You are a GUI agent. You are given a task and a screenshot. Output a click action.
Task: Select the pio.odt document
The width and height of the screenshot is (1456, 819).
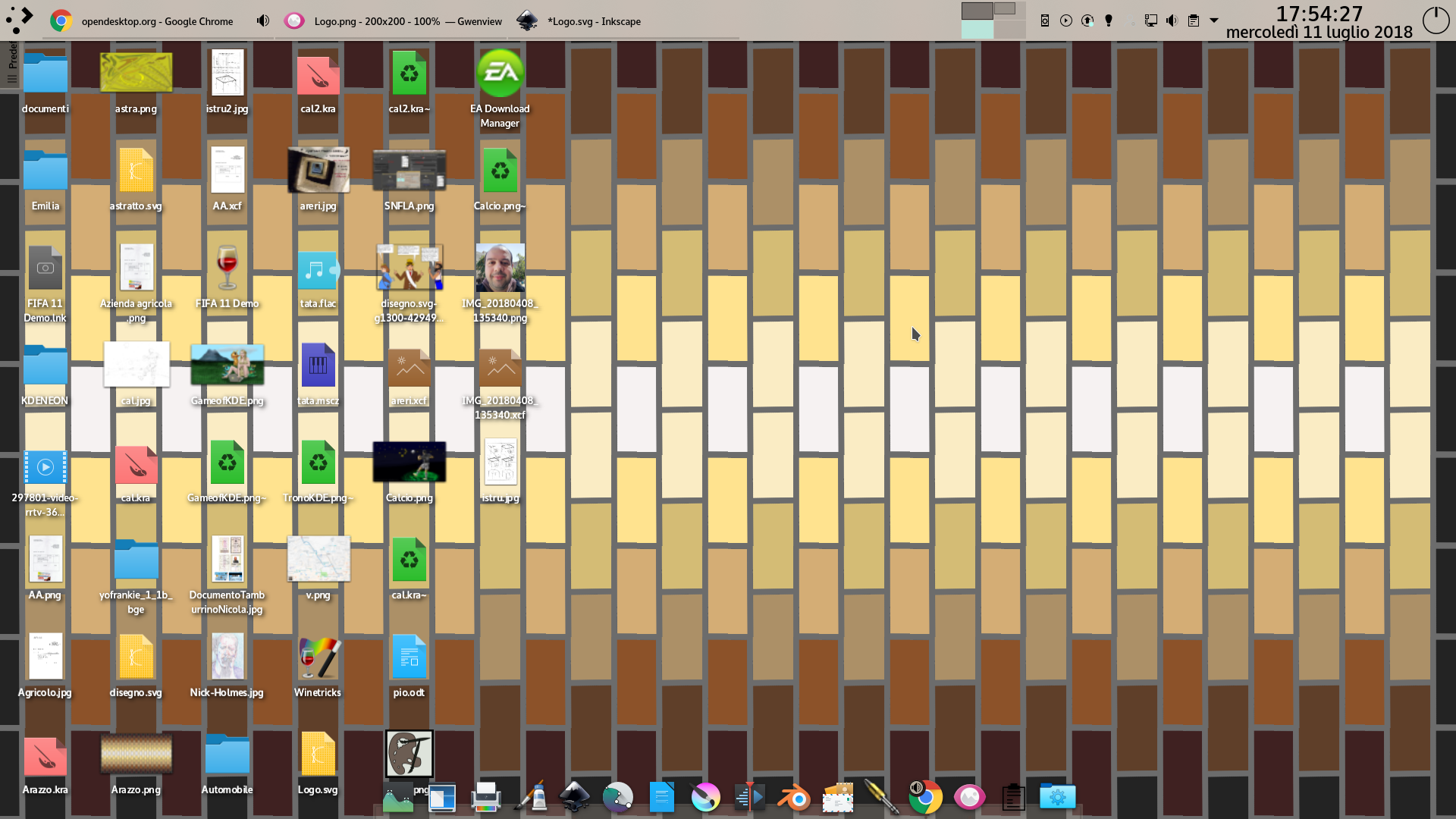click(409, 666)
